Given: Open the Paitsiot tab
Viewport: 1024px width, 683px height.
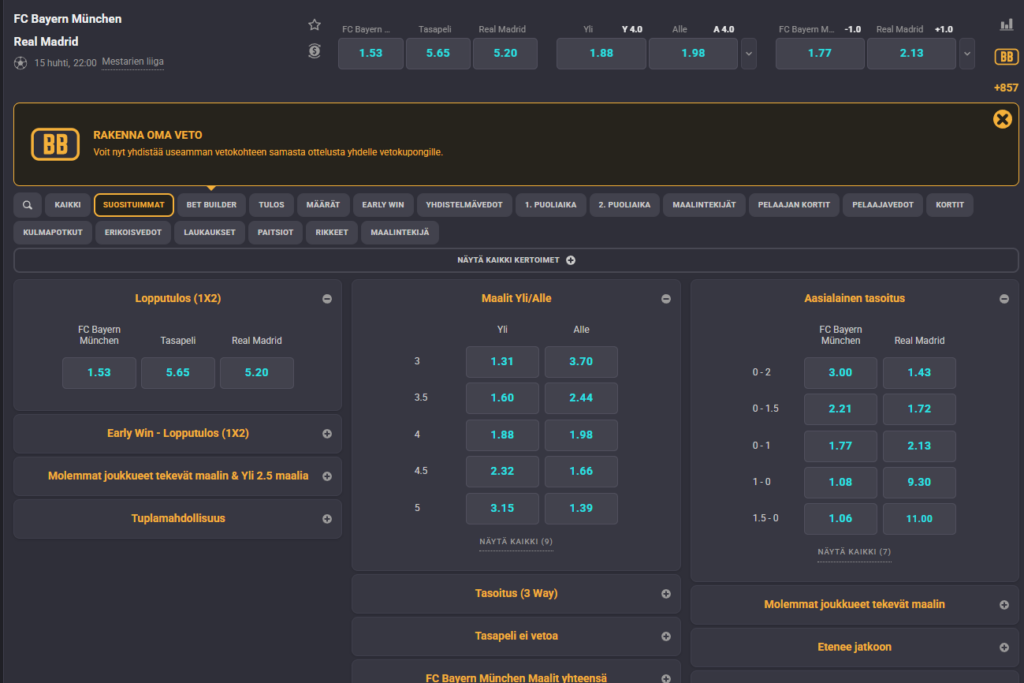Looking at the screenshot, I should [x=276, y=232].
